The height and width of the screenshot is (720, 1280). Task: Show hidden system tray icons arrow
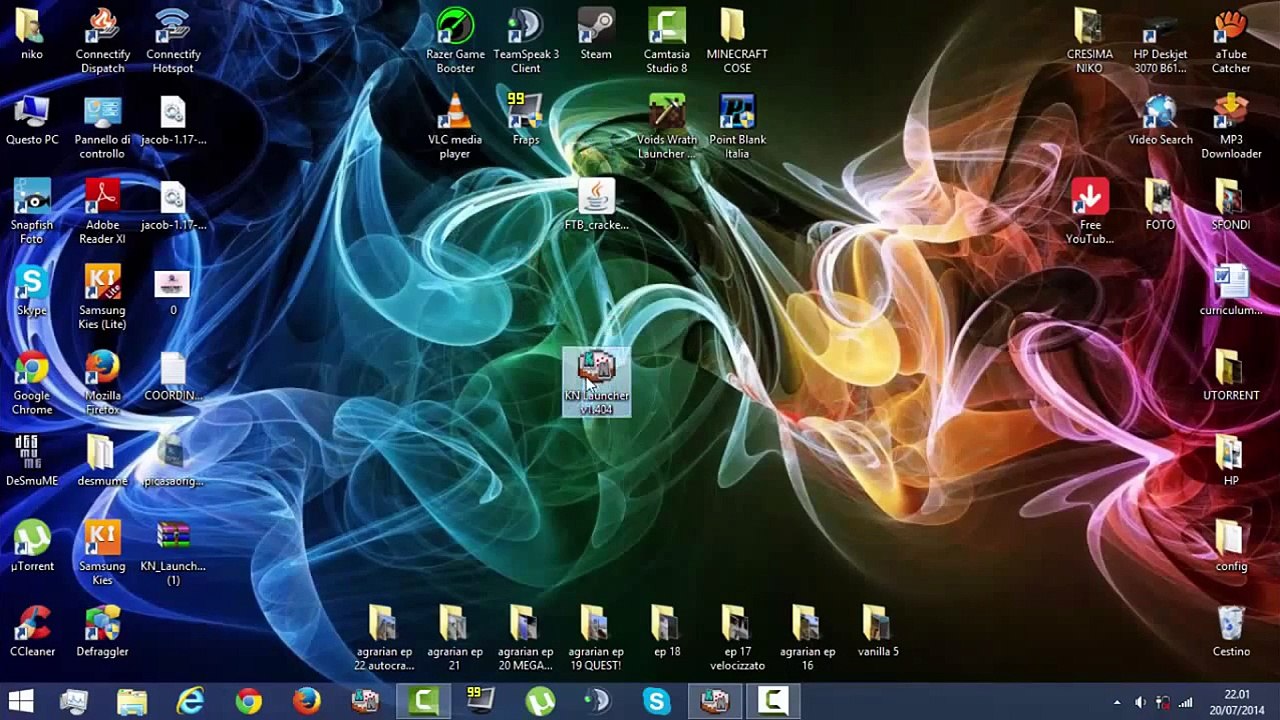click(1117, 703)
